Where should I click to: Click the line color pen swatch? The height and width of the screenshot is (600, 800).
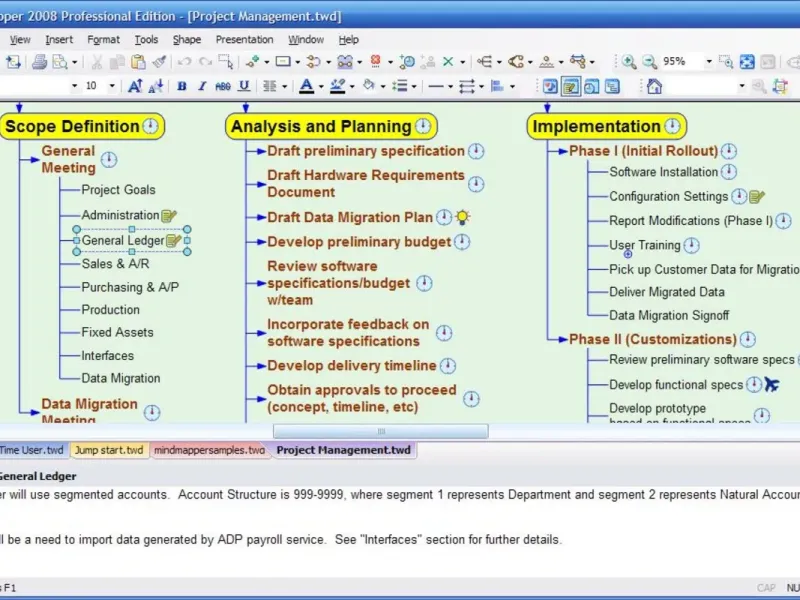point(337,86)
